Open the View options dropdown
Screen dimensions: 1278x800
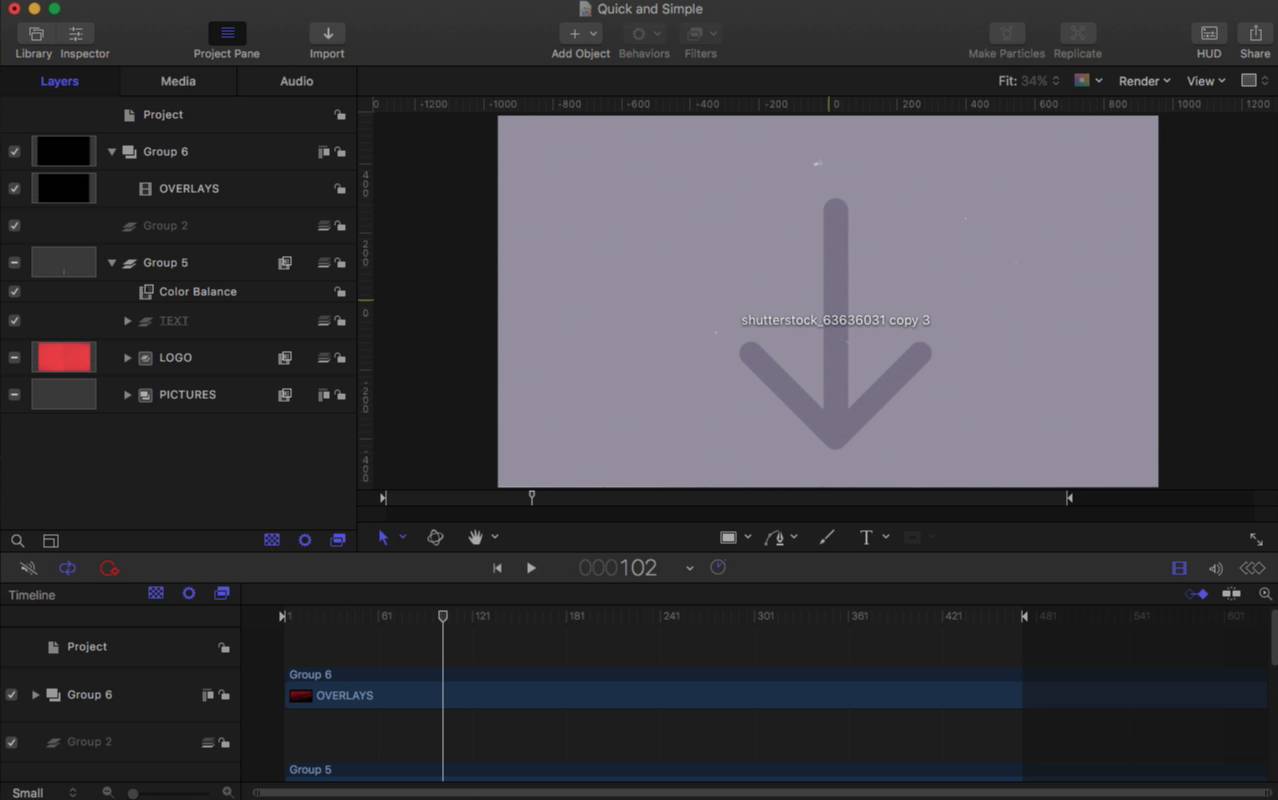[1206, 81]
